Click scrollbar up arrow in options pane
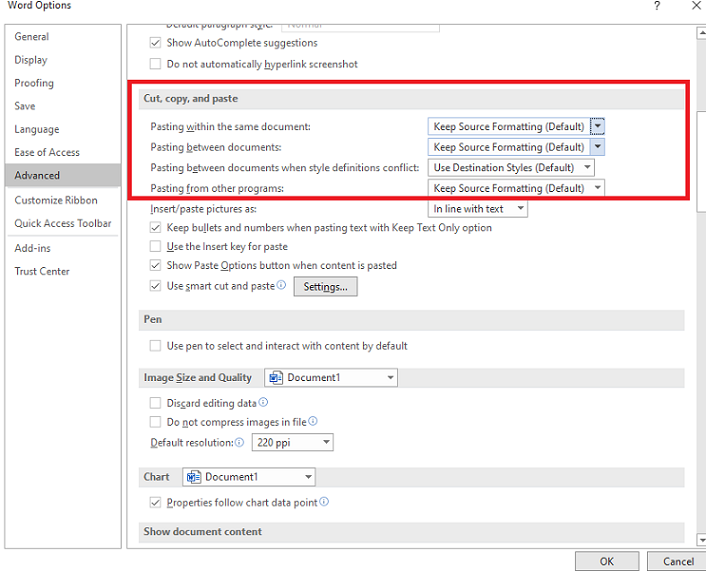Viewport: 706px width, 572px height. tap(701, 33)
